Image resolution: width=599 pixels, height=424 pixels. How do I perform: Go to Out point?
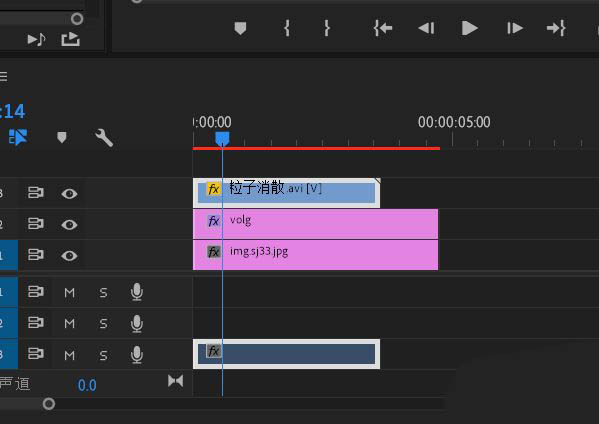[x=556, y=28]
